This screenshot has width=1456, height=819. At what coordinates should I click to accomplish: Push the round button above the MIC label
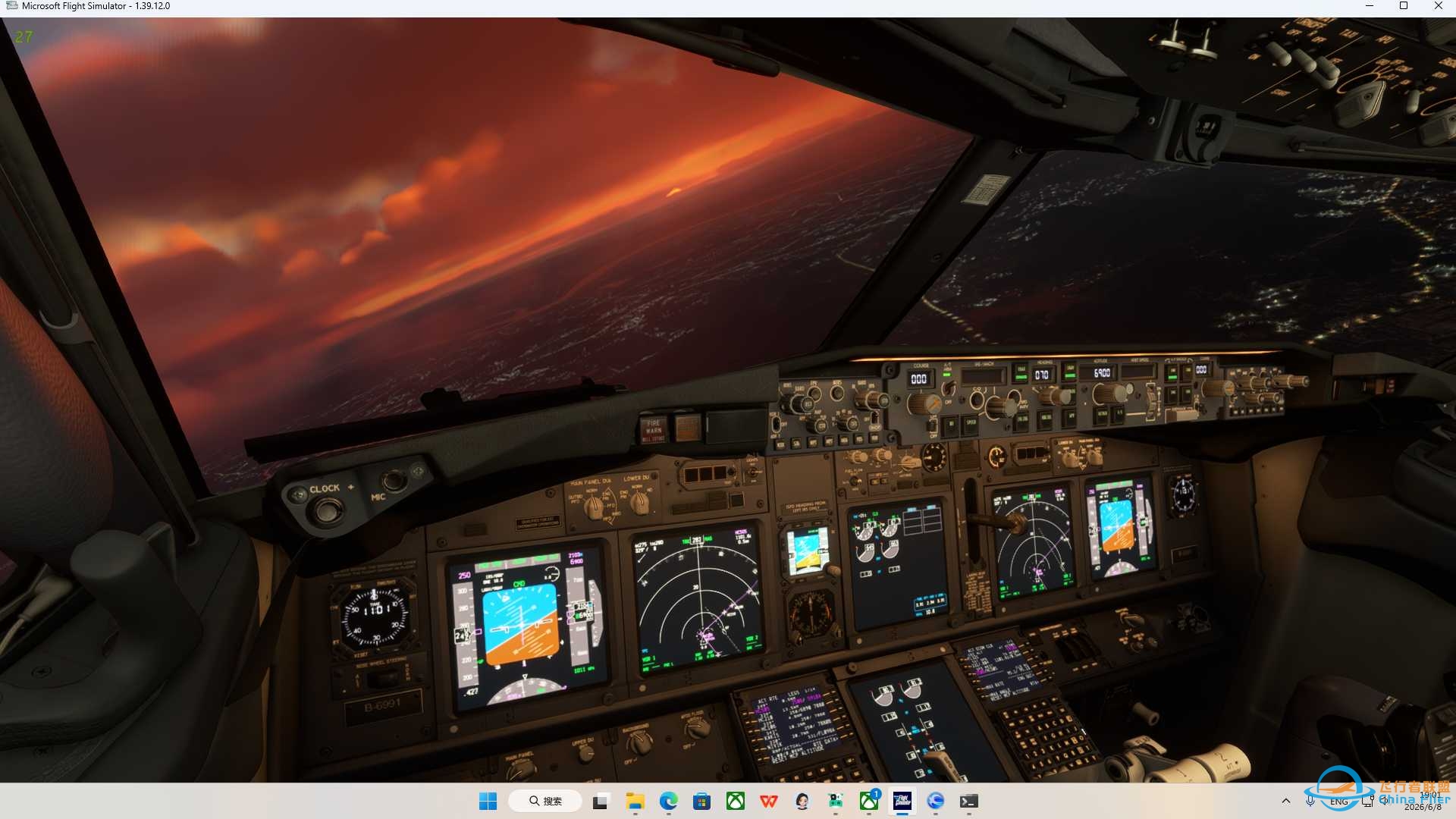pos(393,479)
